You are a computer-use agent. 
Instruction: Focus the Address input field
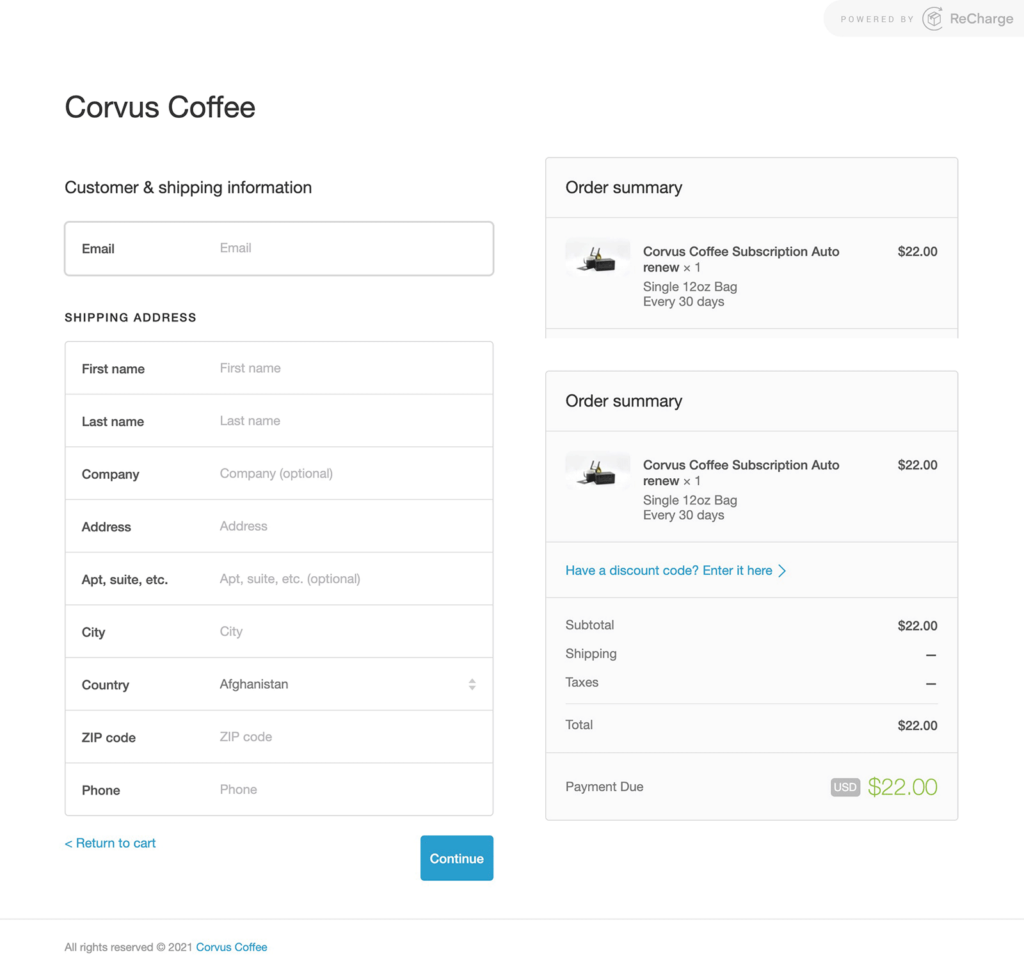click(x=350, y=526)
